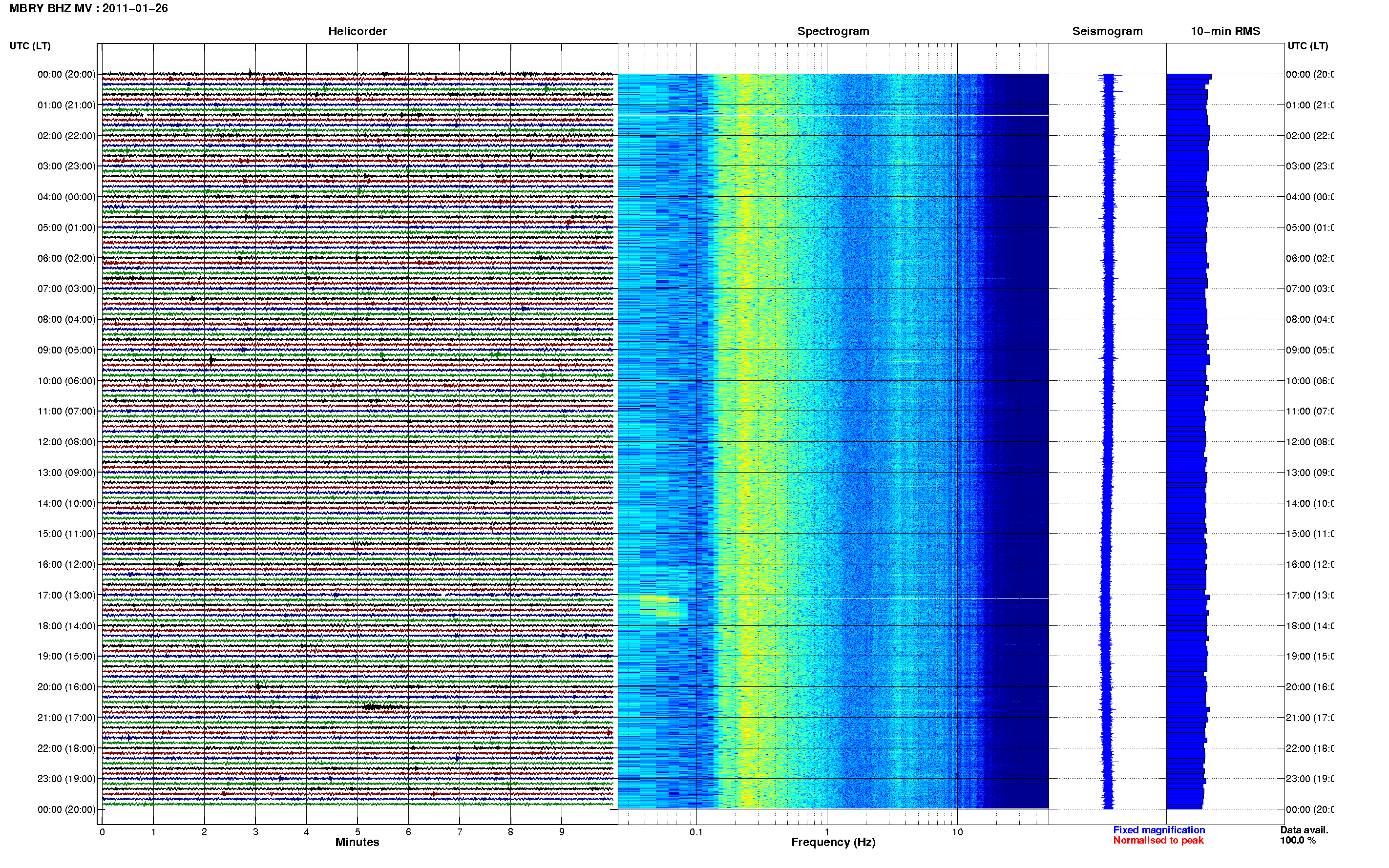Select the left 11:00 (07:00) time label

pos(66,411)
